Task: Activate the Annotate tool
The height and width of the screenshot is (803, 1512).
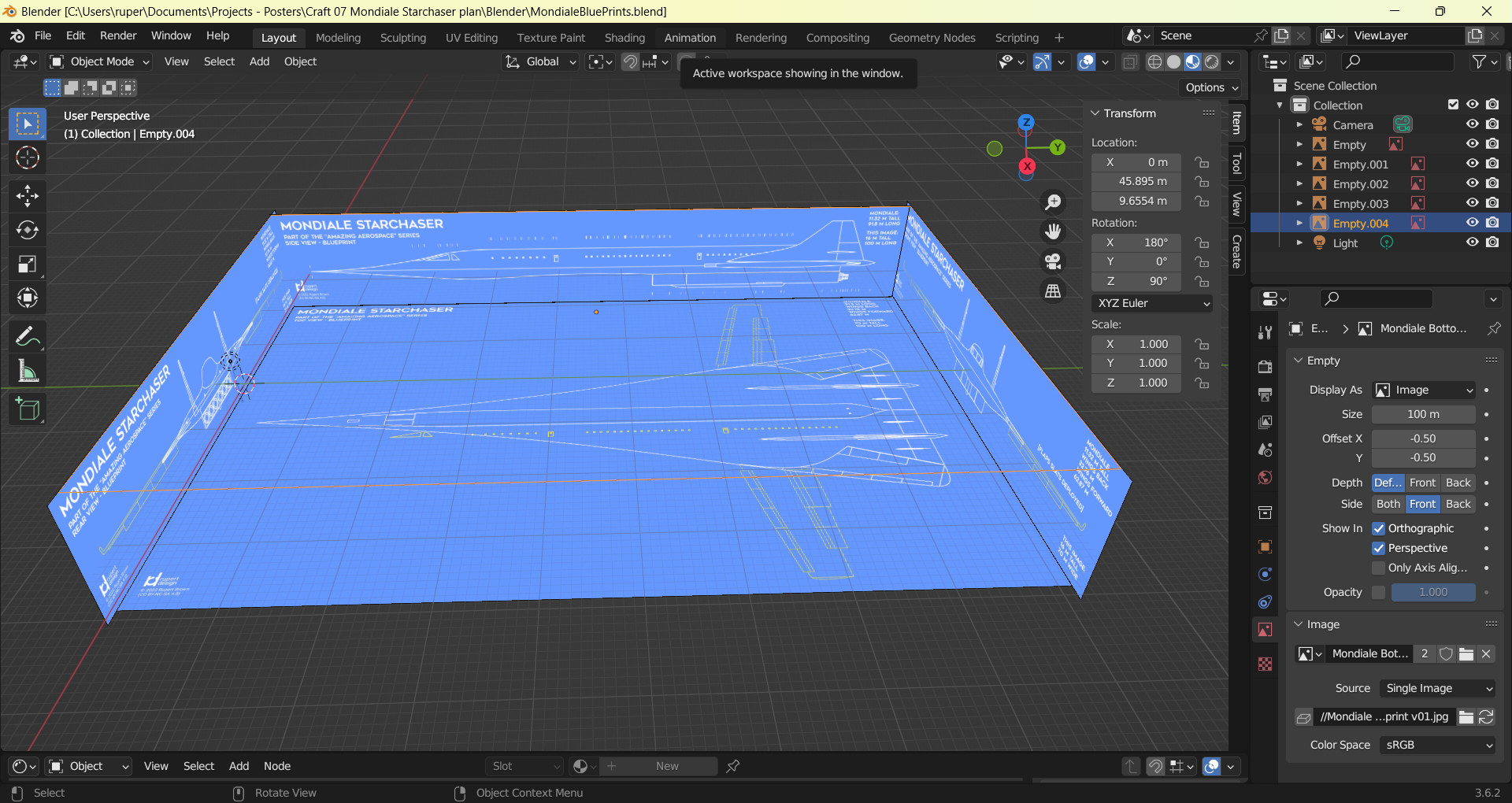Action: (x=28, y=337)
